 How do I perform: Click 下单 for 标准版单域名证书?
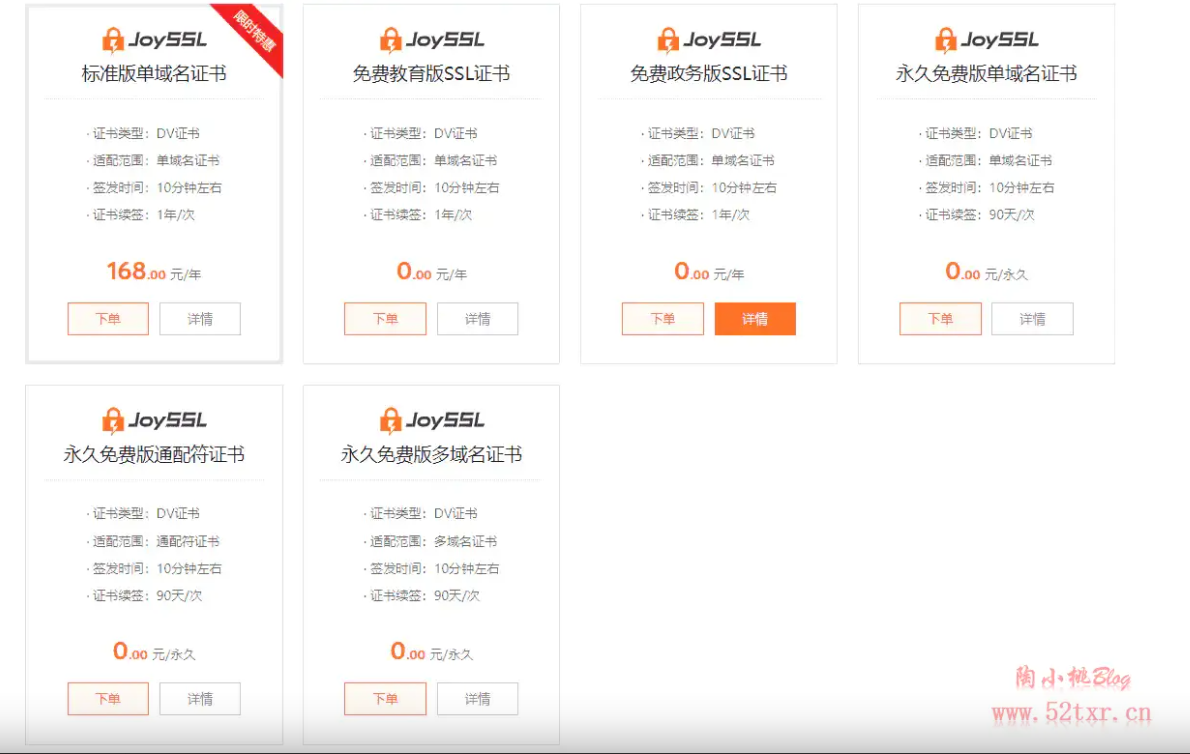tap(108, 319)
